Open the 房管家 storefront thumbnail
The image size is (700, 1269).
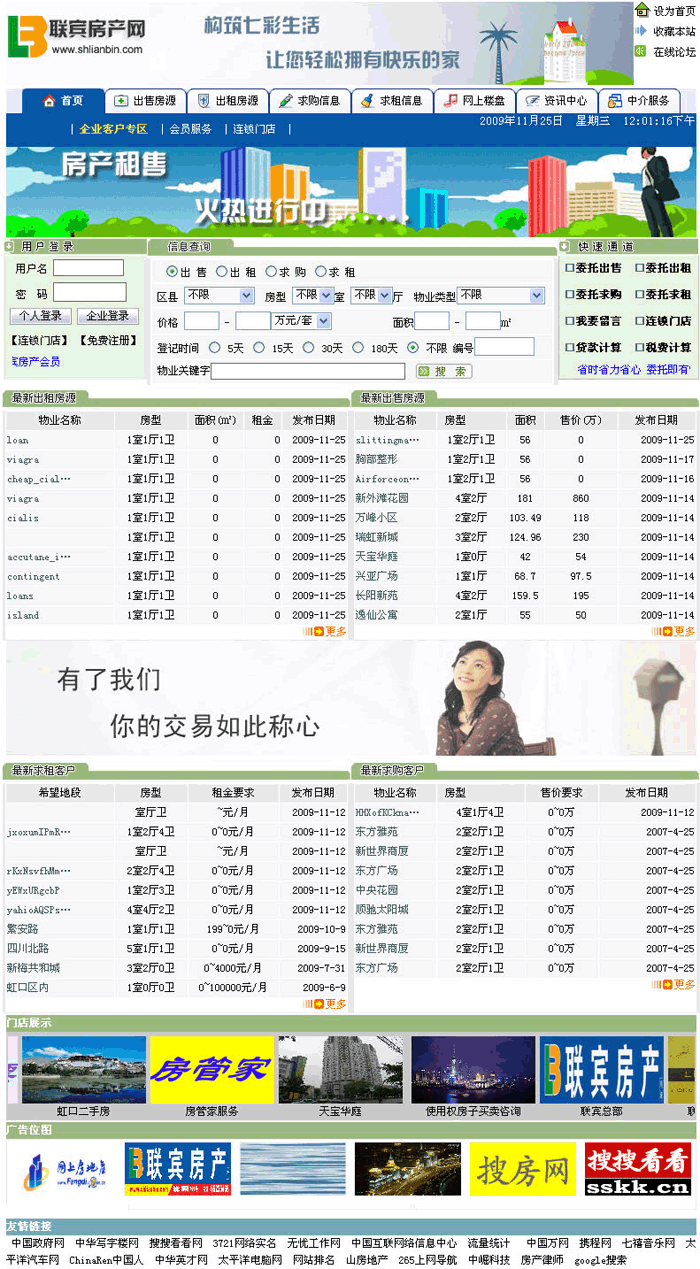(x=211, y=1070)
